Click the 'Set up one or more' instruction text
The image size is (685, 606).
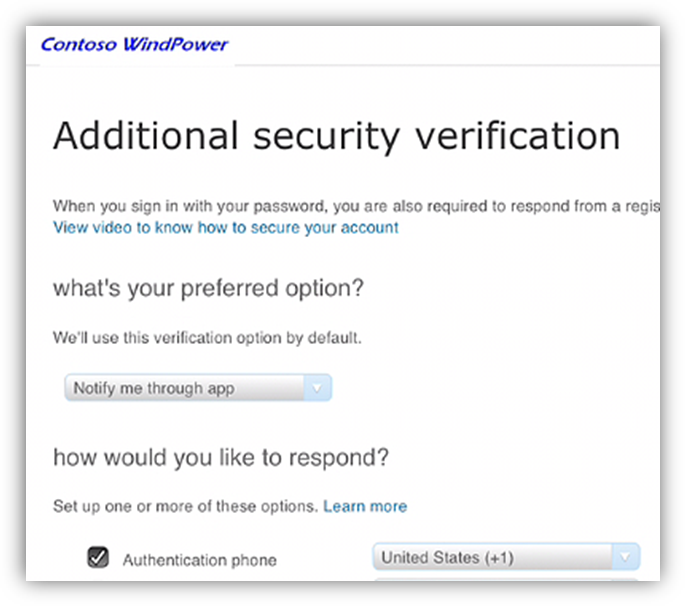pos(185,506)
